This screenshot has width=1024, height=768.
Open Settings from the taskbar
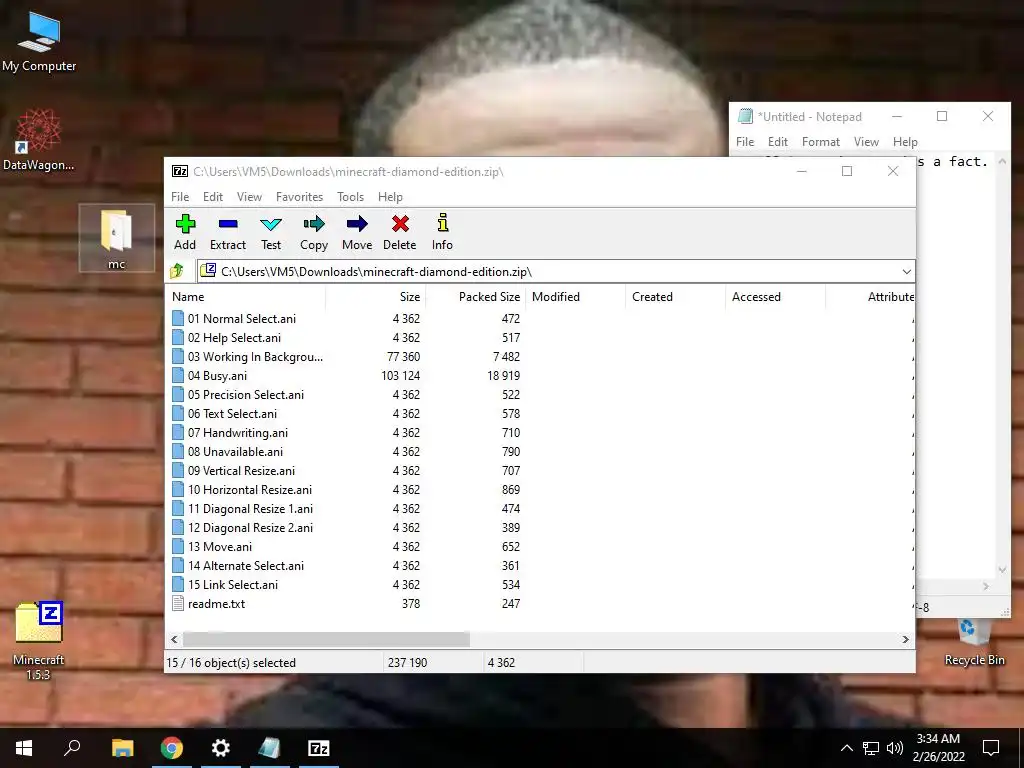point(221,748)
